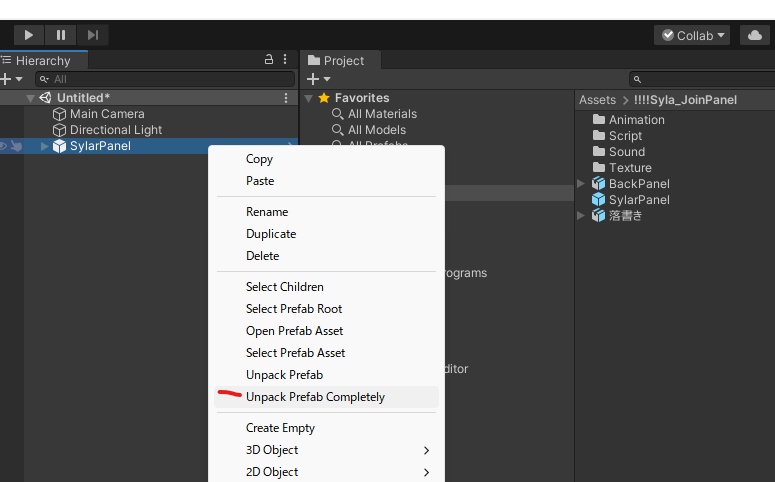Select Duplicate from context menu

point(271,234)
